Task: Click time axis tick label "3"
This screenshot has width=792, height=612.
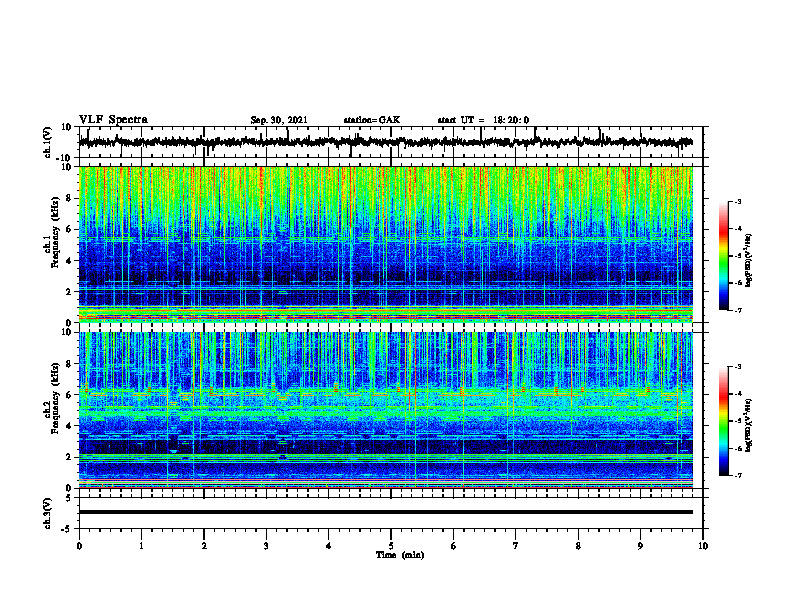Action: 266,546
